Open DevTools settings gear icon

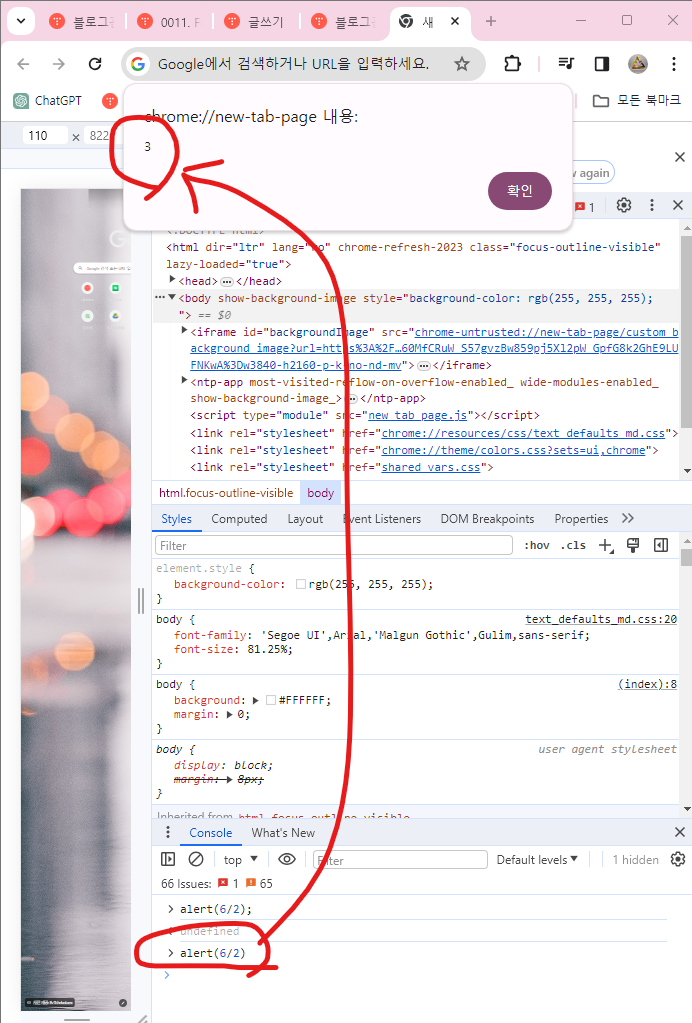click(x=624, y=206)
